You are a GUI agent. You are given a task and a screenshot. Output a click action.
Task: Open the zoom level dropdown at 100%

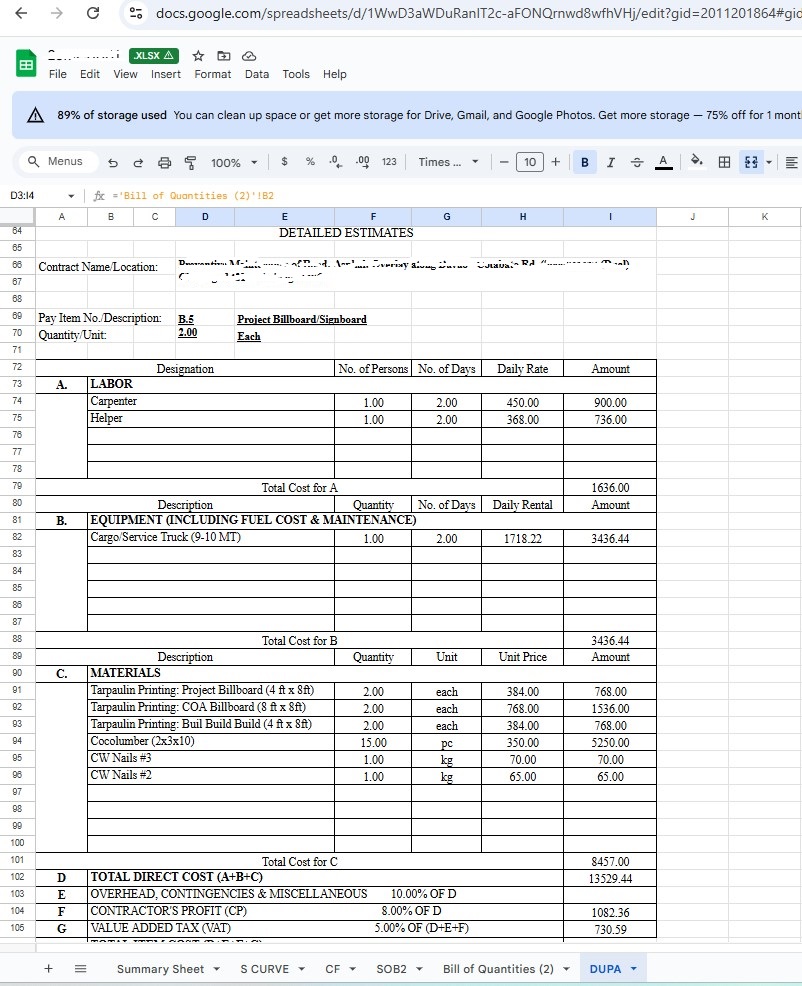tap(234, 162)
